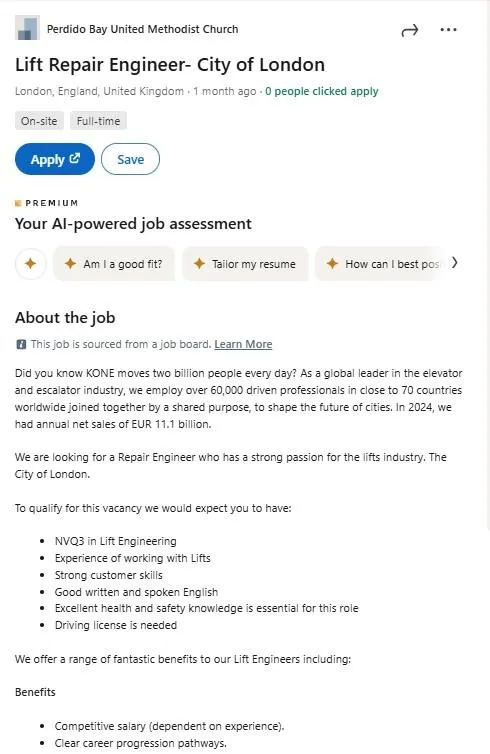Click the job board info icon

click(x=21, y=344)
